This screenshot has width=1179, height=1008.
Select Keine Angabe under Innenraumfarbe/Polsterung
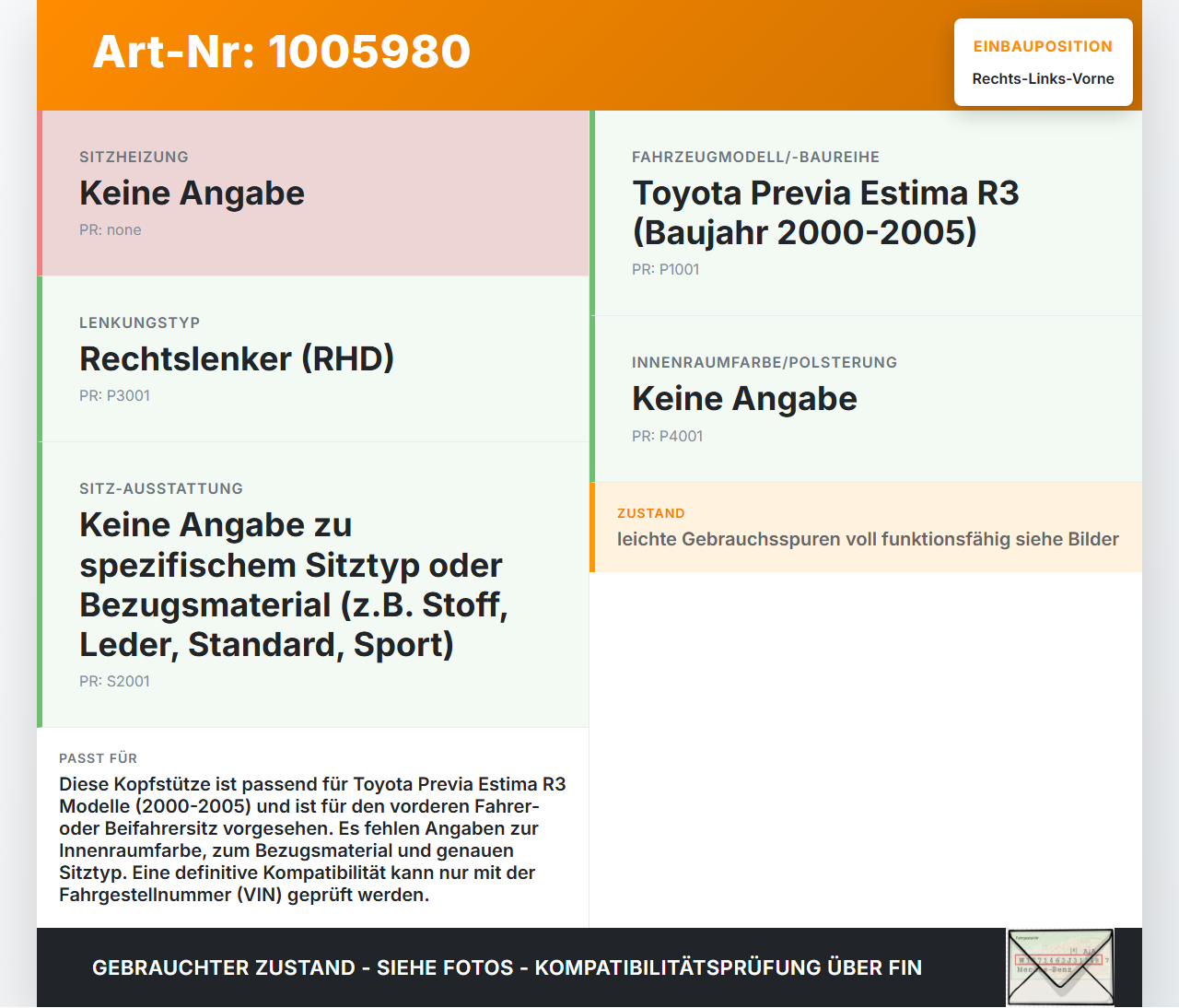coord(744,399)
